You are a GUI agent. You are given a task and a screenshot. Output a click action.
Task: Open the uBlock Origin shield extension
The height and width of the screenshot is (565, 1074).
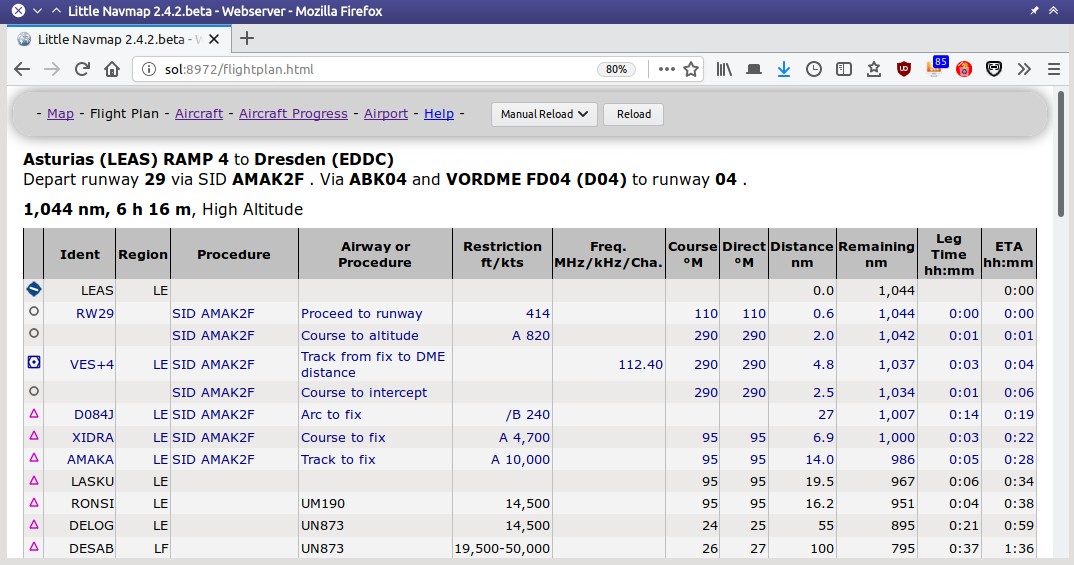click(x=904, y=69)
